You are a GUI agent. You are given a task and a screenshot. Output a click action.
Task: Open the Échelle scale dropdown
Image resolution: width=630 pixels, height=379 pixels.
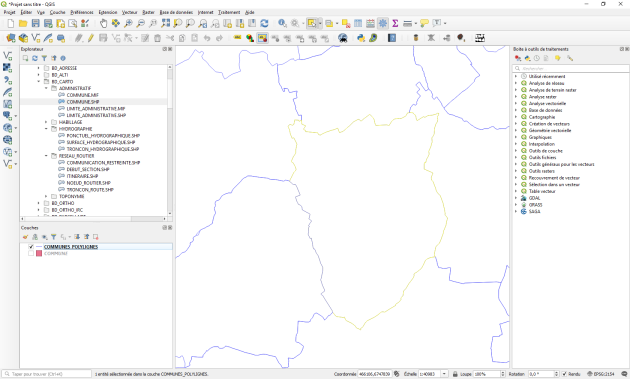coord(444,374)
